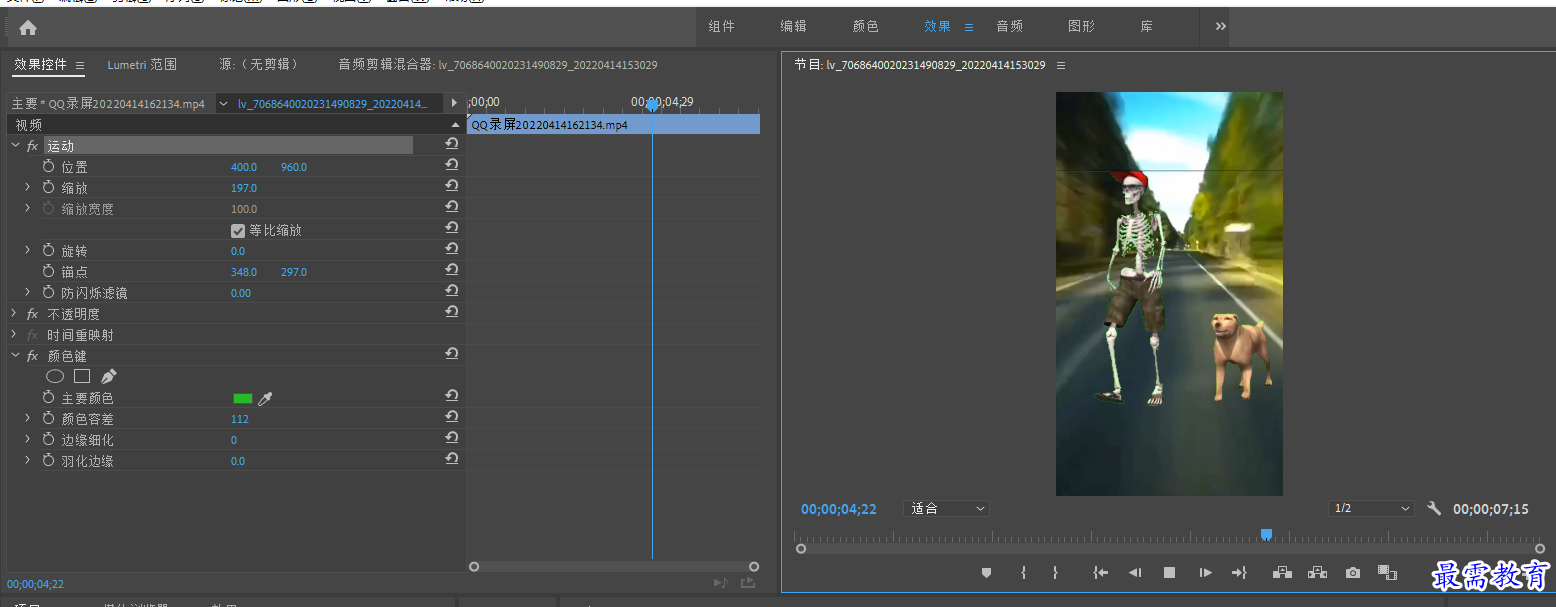The image size is (1556, 607).
Task: Reset the 颜色键 effect
Action: [x=452, y=355]
